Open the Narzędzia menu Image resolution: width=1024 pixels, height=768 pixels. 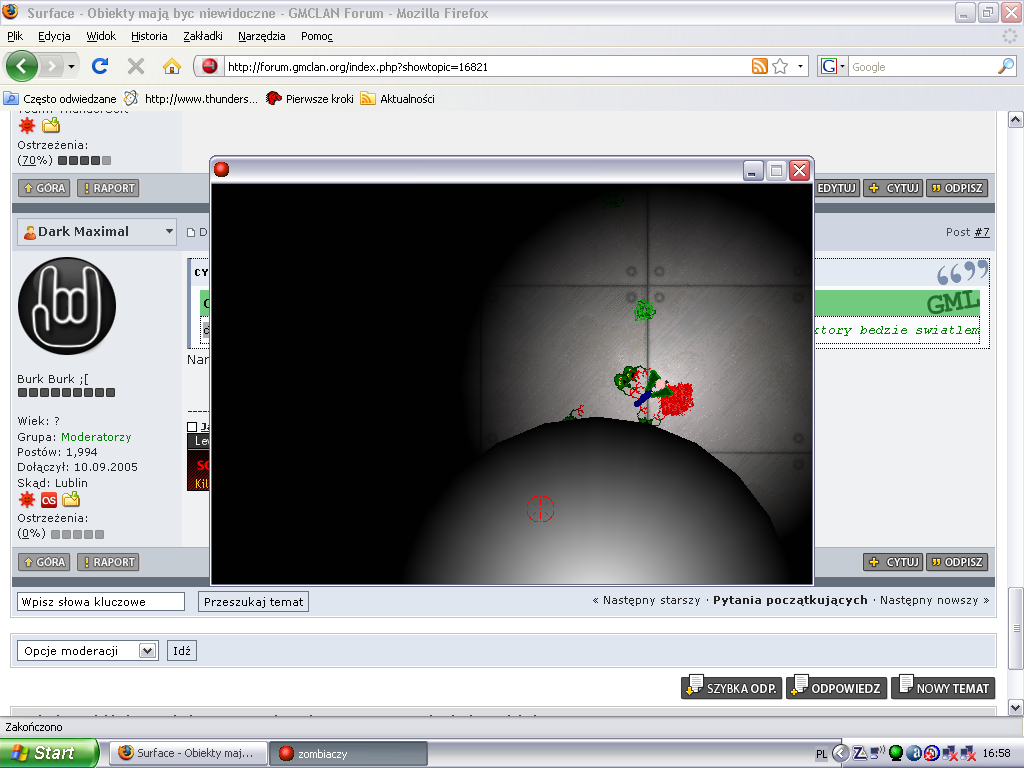point(262,36)
